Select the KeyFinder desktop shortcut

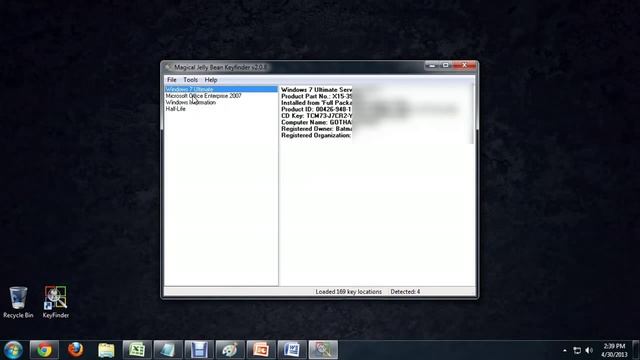tap(56, 302)
